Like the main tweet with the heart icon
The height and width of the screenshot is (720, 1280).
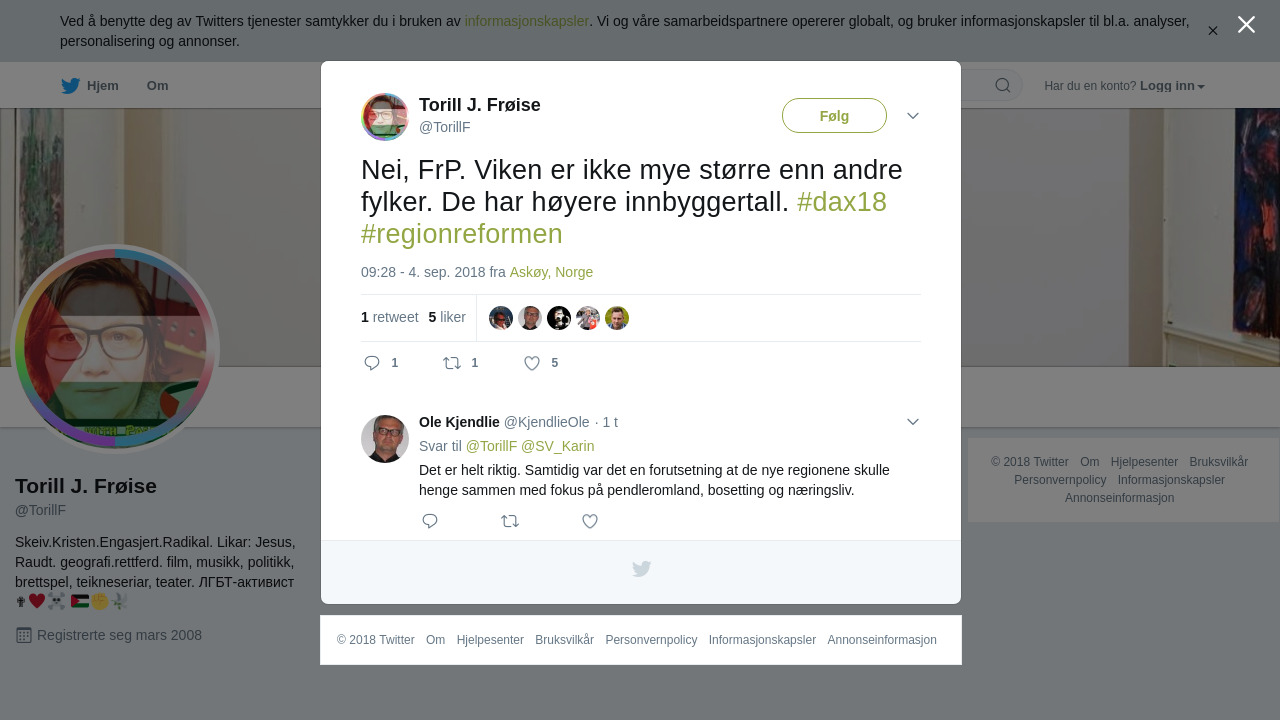(x=532, y=363)
